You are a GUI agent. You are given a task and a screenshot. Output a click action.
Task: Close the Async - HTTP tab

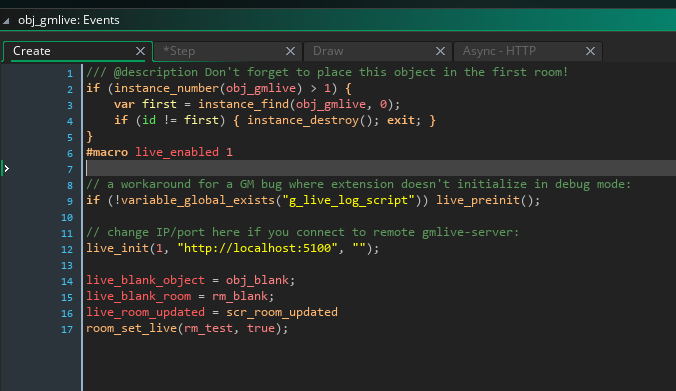point(590,51)
